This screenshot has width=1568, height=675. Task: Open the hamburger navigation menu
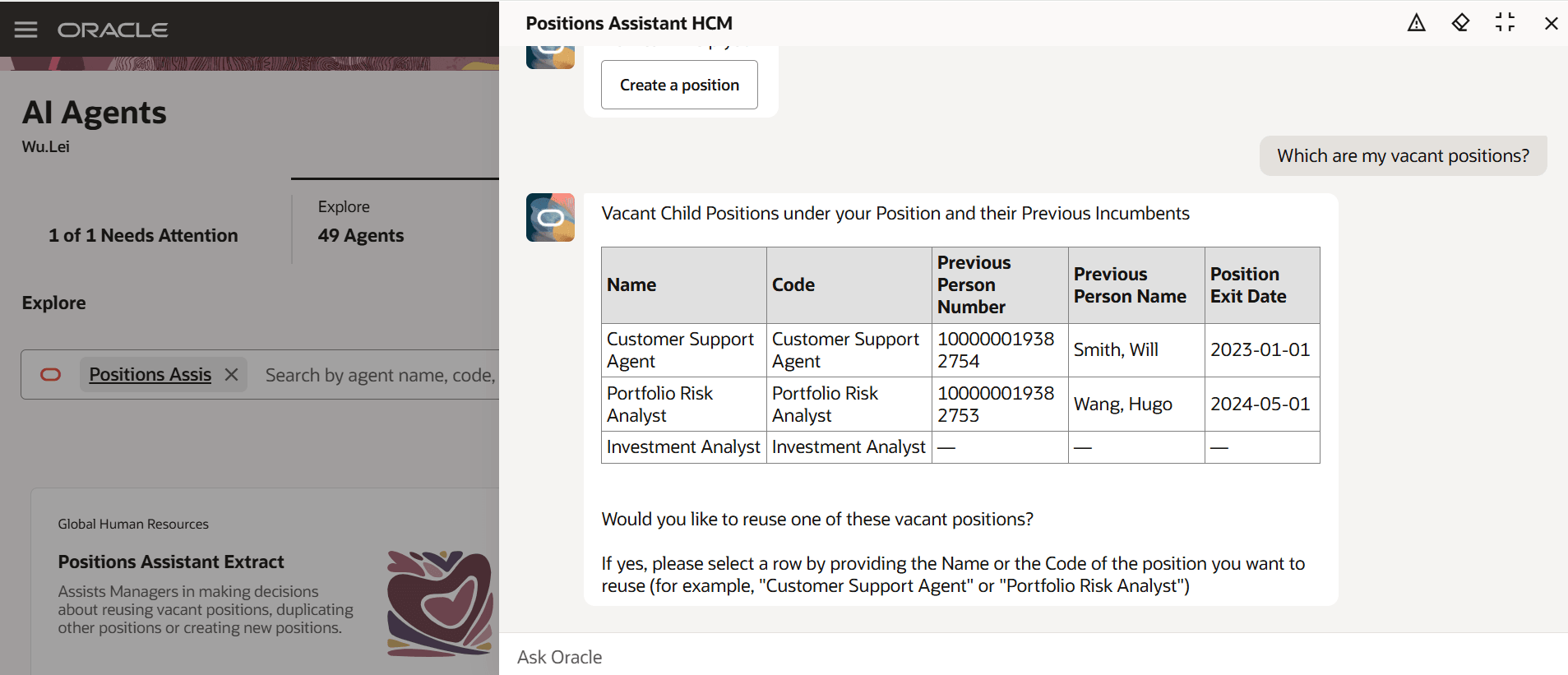coord(25,30)
